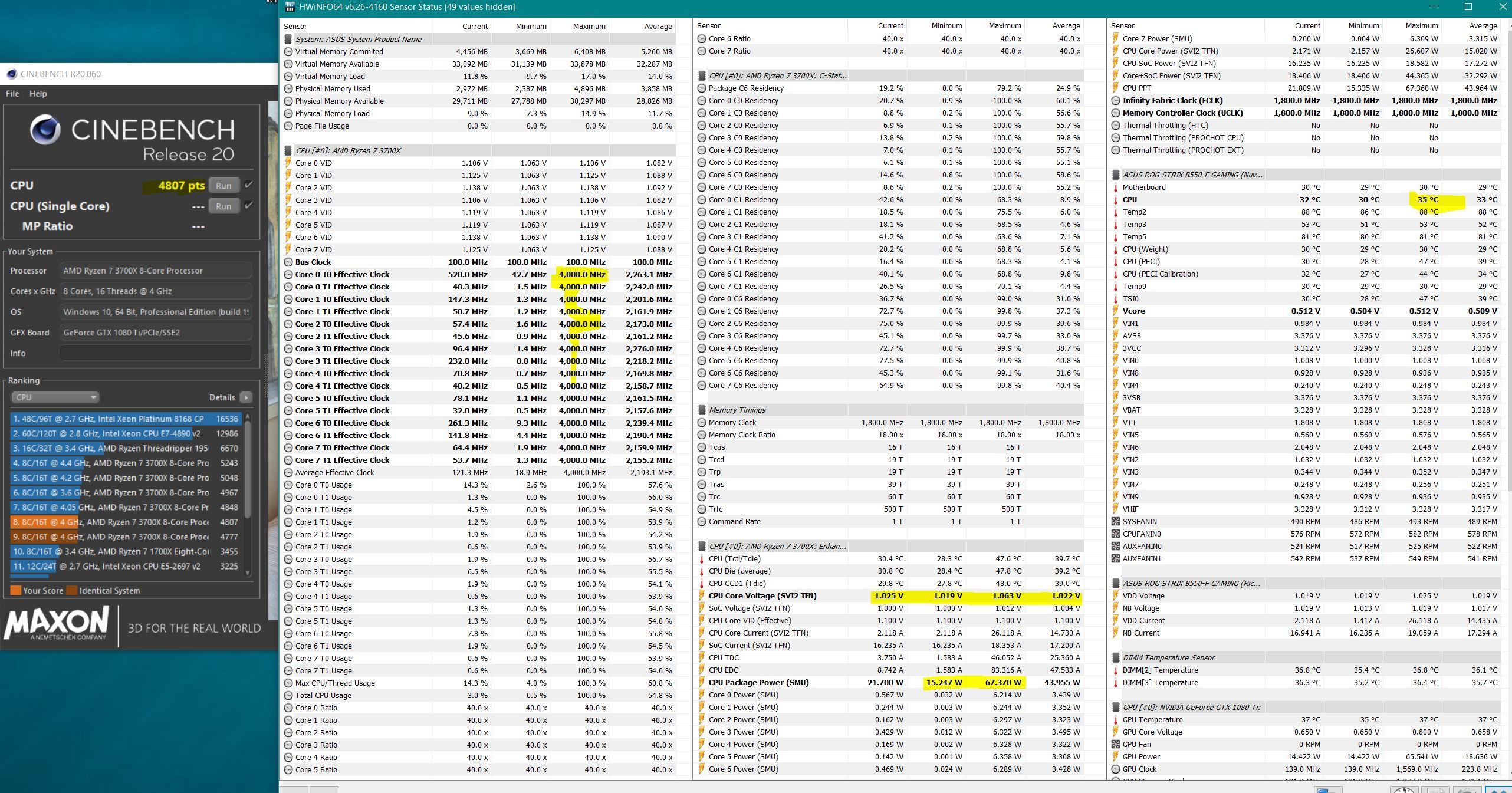Select the CPU TDC sensor row

point(889,657)
